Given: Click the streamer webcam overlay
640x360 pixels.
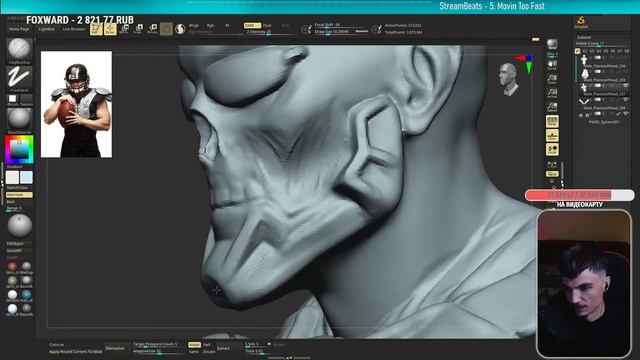Looking at the screenshot, I should click(584, 284).
